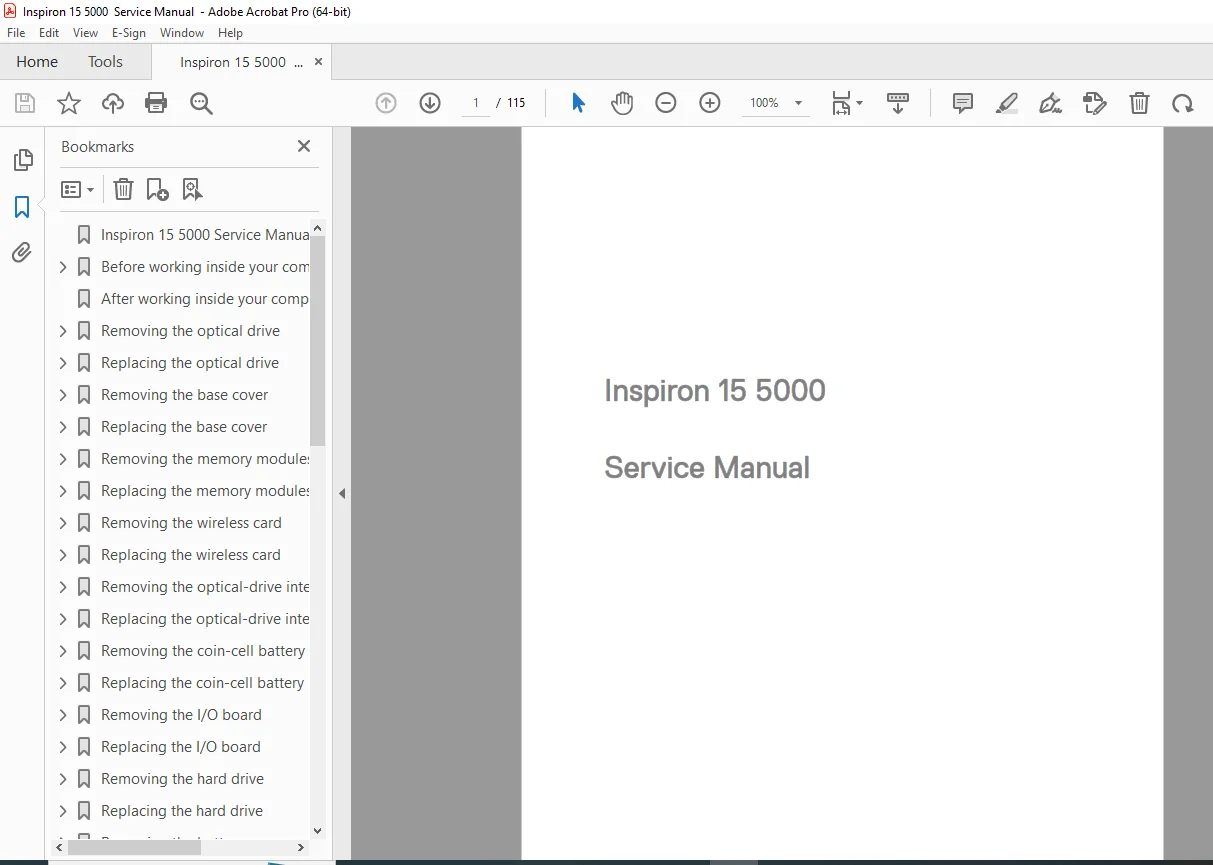Viewport: 1213px width, 865px height.
Task: Open the Sign document pen tool
Action: click(1050, 103)
